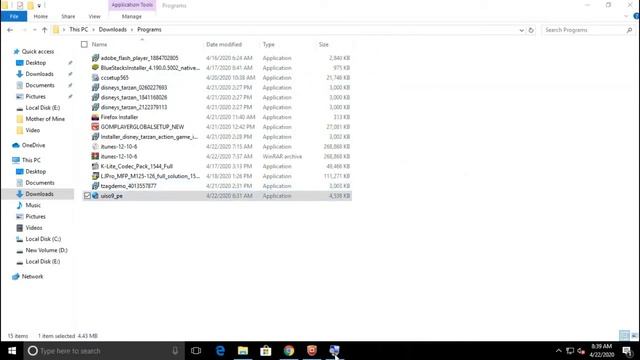640x360 pixels.
Task: Navigate to Downloads in the breadcrumb
Action: pos(113,30)
